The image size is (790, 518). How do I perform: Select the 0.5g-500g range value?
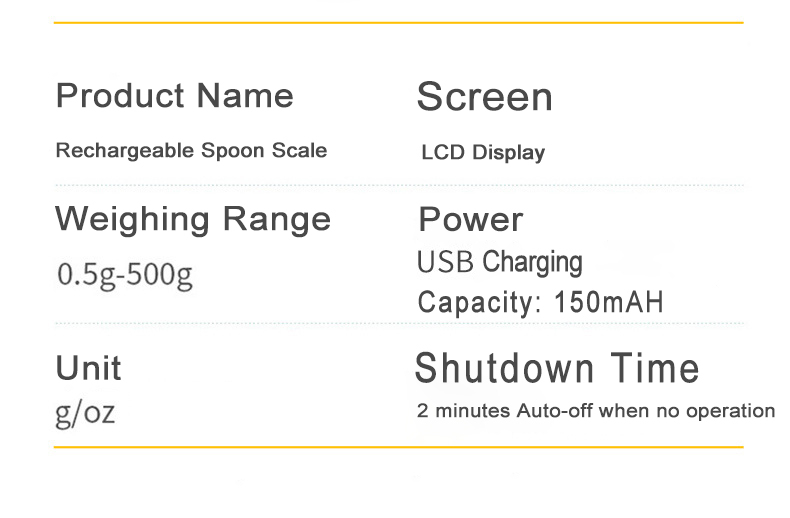[x=125, y=274]
